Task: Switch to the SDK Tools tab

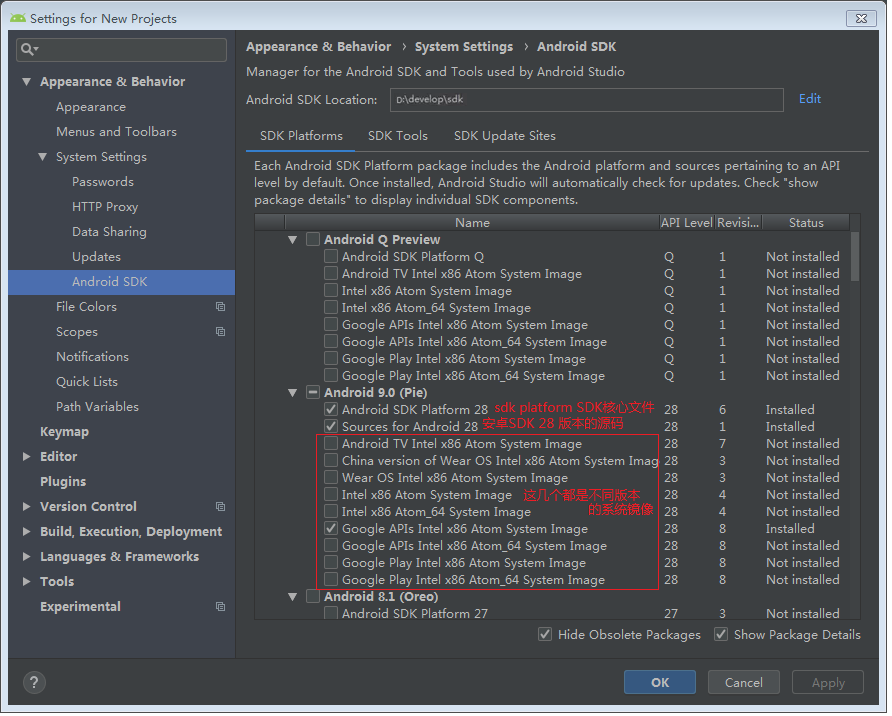Action: point(399,136)
